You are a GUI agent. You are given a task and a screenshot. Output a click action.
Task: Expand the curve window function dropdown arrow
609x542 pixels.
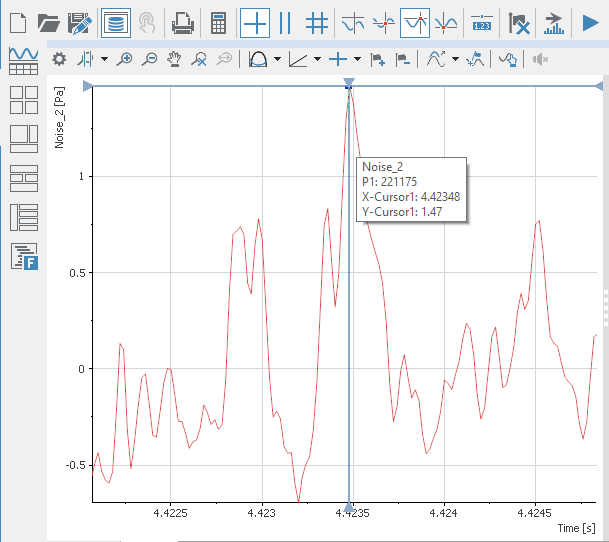click(x=277, y=59)
